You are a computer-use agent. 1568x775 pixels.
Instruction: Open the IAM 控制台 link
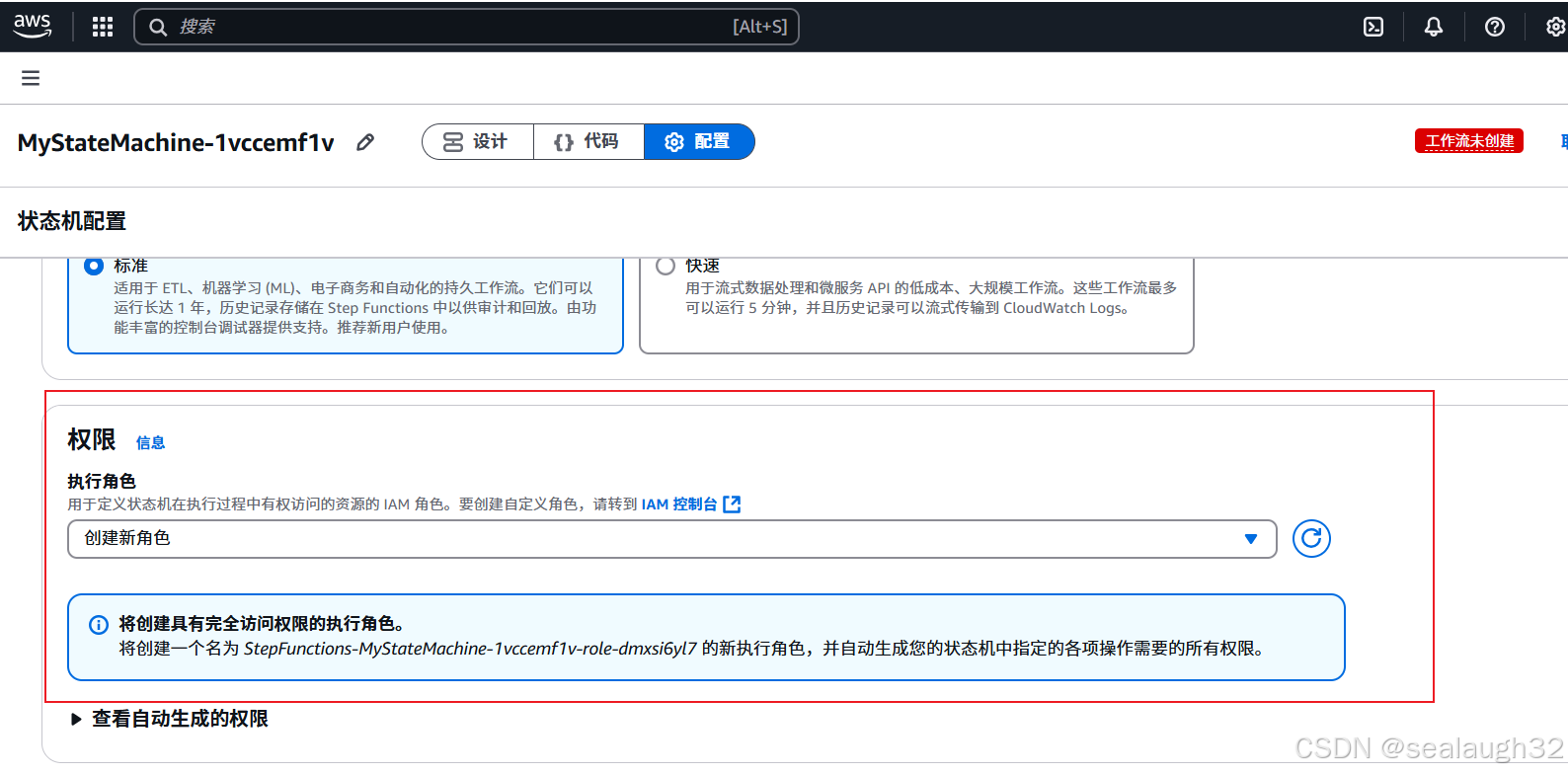tap(690, 504)
